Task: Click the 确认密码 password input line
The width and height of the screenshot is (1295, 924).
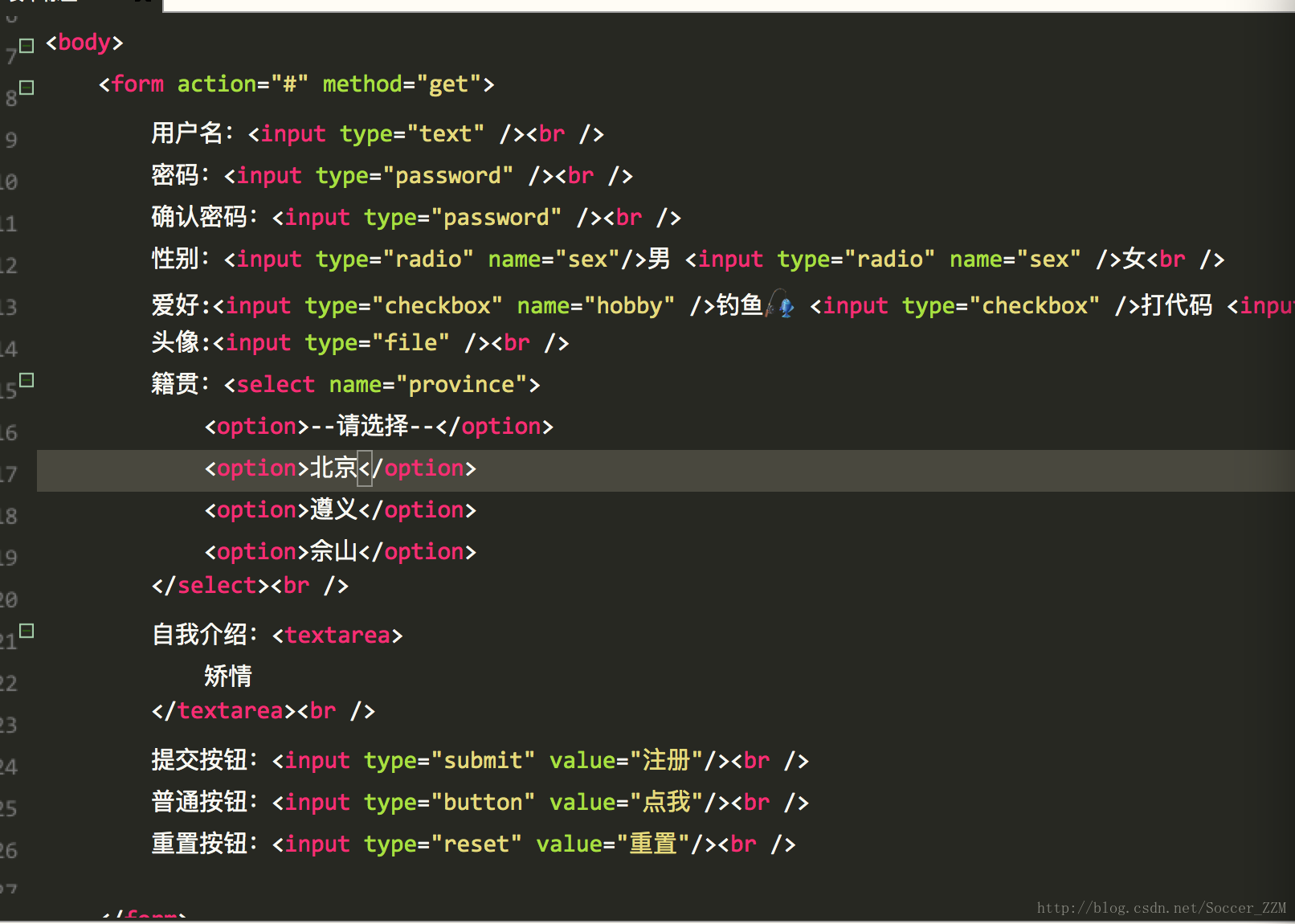Action: coord(416,217)
